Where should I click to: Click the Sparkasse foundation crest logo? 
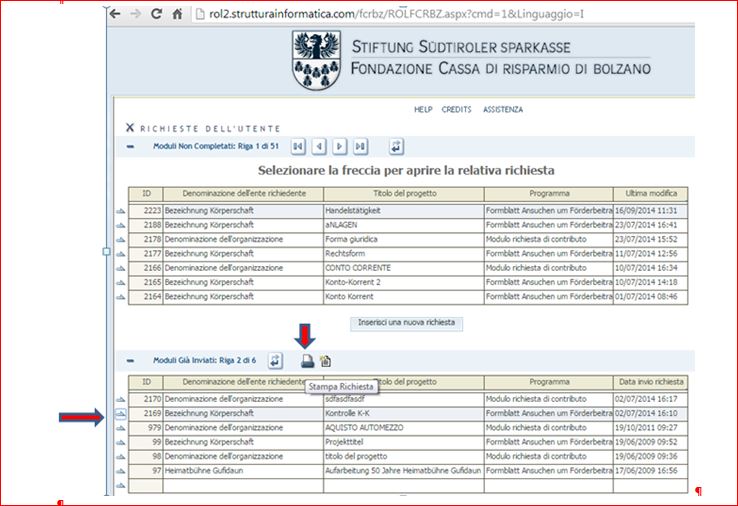[316, 60]
